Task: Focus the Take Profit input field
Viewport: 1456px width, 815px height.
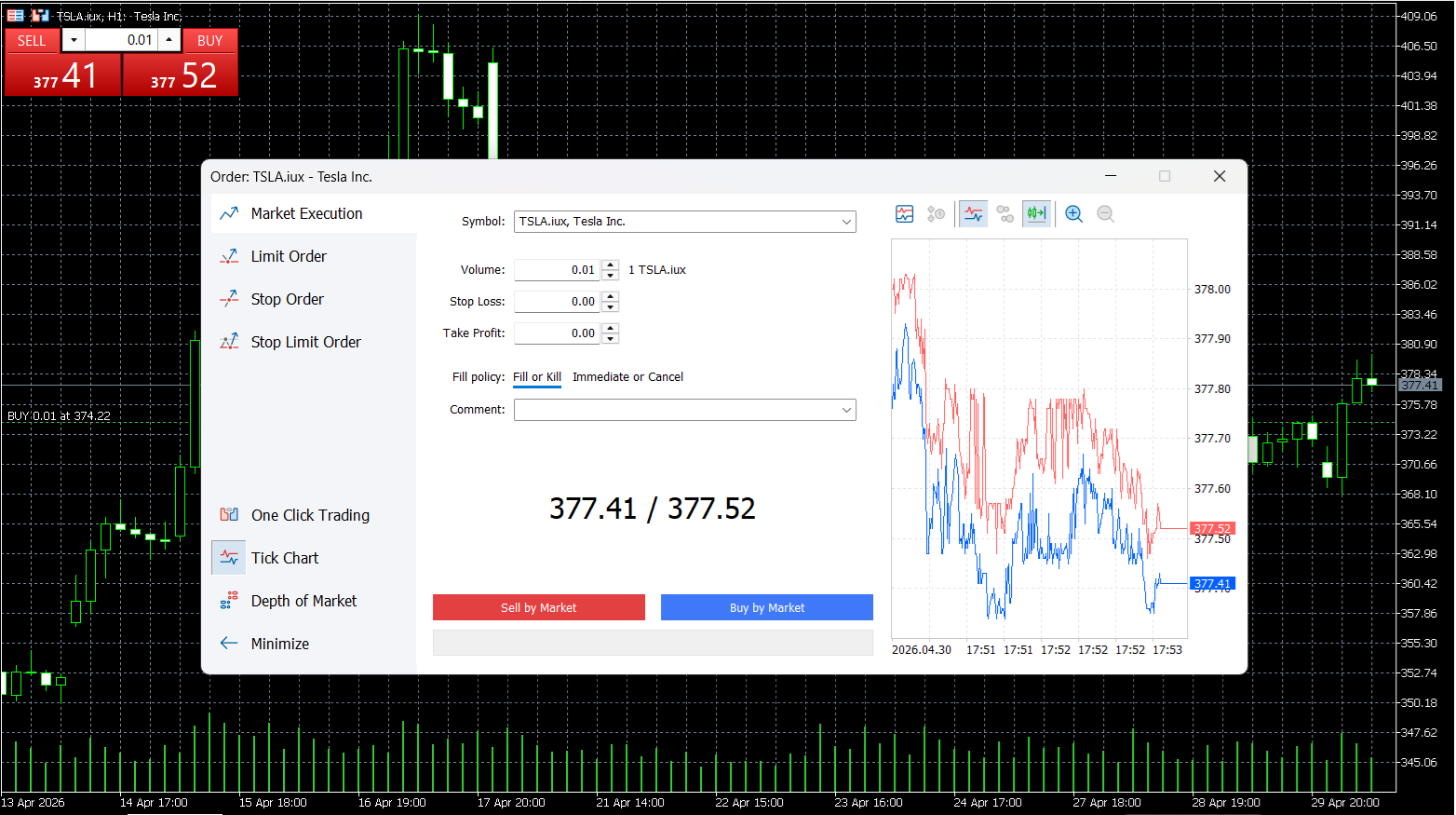Action: point(559,333)
